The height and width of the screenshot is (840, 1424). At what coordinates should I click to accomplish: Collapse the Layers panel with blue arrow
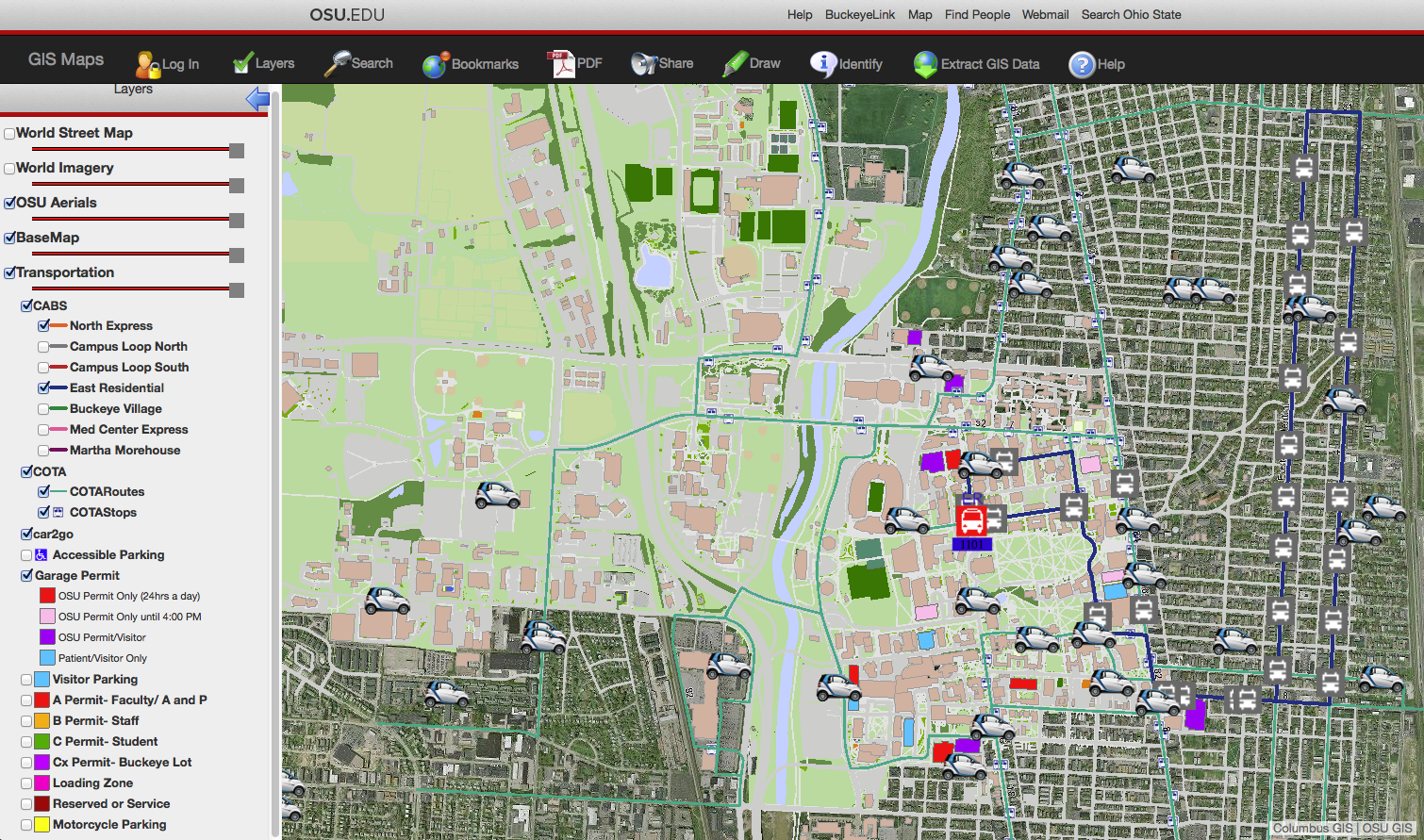pos(257,99)
